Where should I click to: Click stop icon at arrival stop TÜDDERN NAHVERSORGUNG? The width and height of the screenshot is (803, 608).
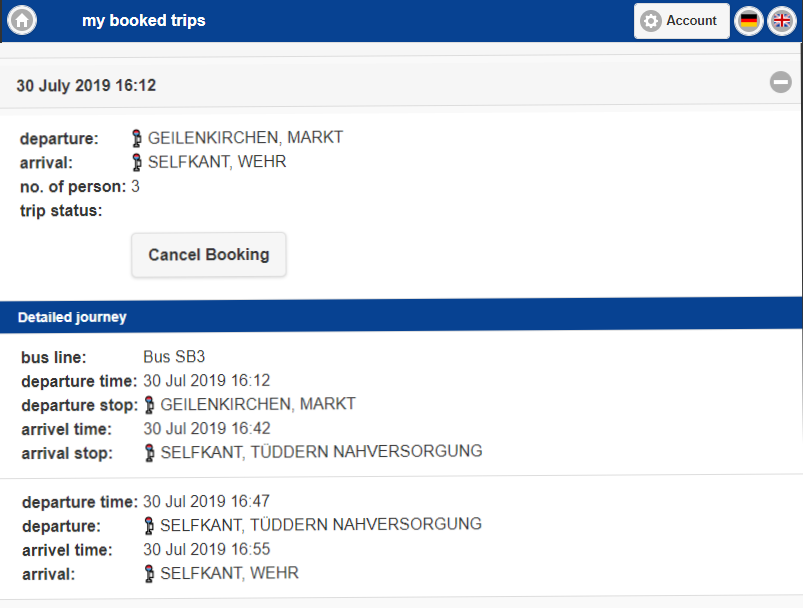pyautogui.click(x=150, y=452)
